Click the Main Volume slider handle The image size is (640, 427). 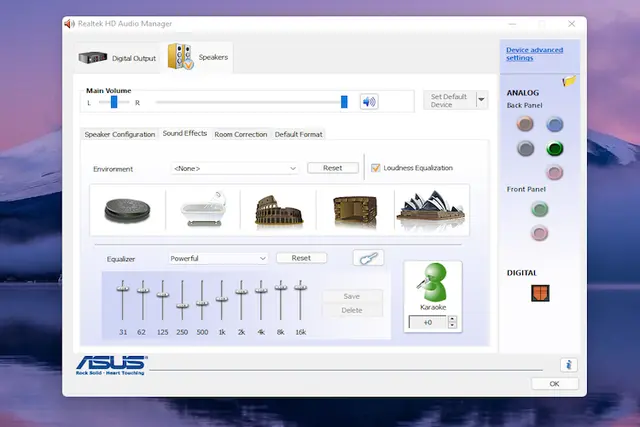click(x=344, y=102)
